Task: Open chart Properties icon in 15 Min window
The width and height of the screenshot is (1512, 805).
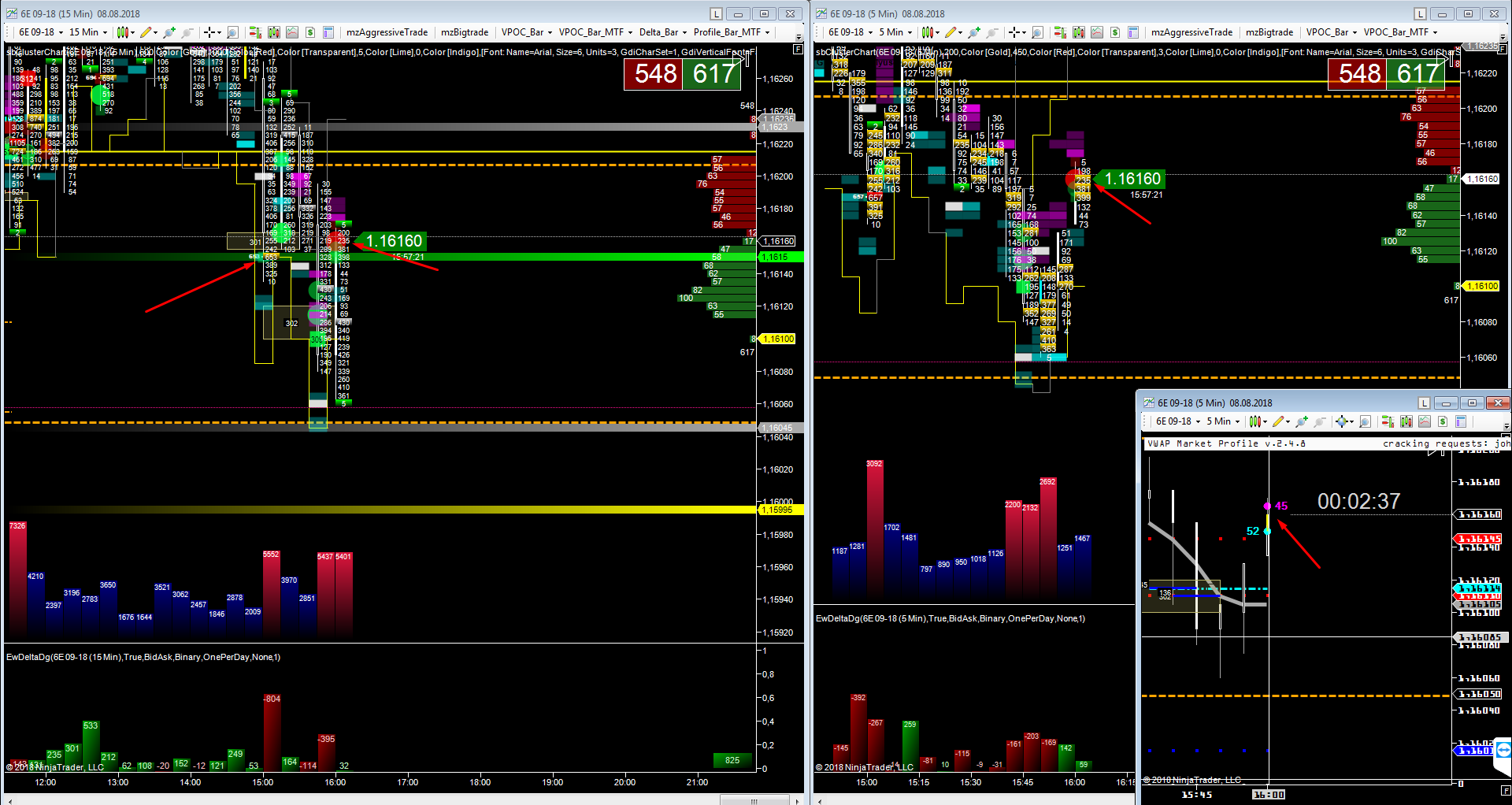Action: (328, 32)
